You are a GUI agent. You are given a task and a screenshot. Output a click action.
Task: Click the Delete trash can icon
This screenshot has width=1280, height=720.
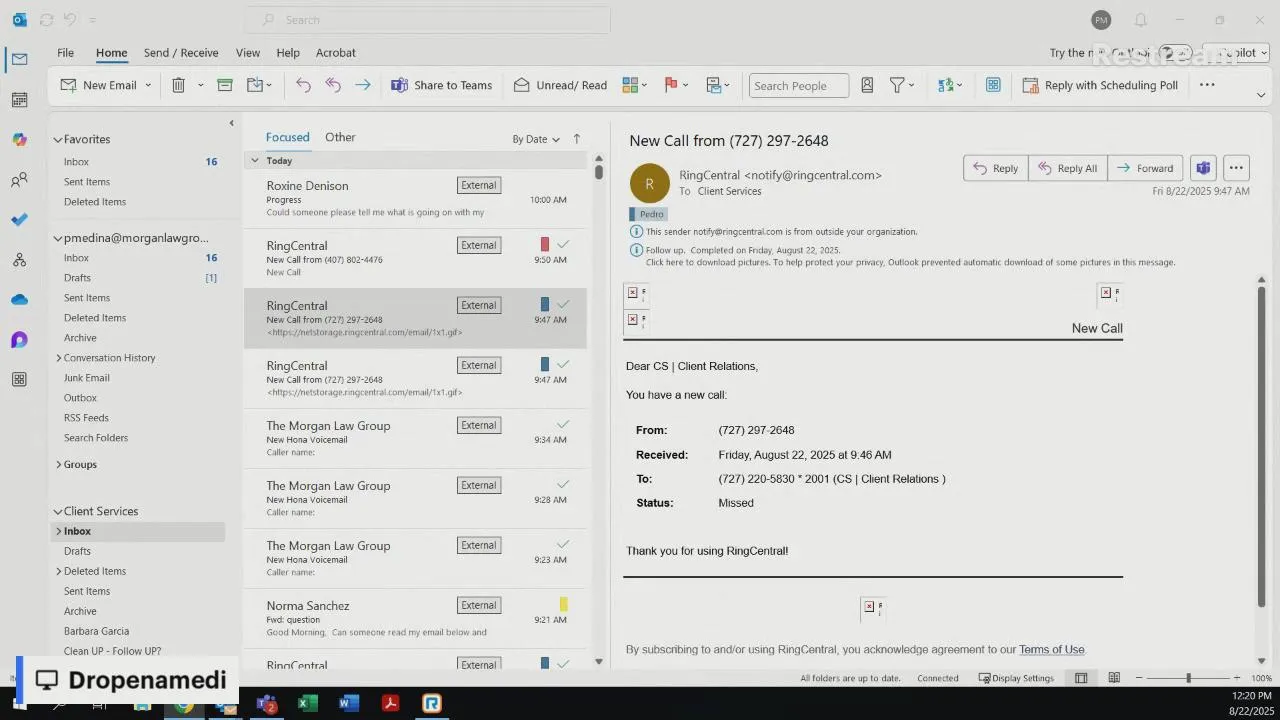(178, 85)
